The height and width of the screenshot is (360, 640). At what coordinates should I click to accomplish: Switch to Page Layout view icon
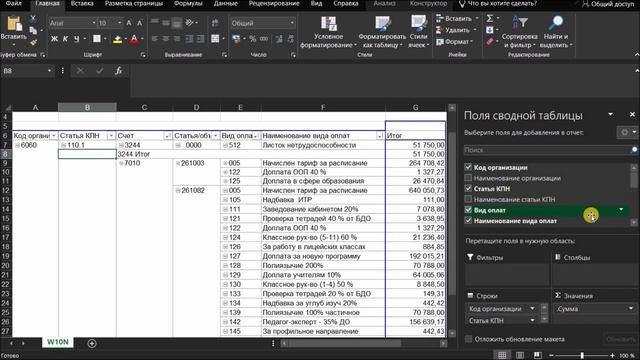pyautogui.click(x=520, y=355)
